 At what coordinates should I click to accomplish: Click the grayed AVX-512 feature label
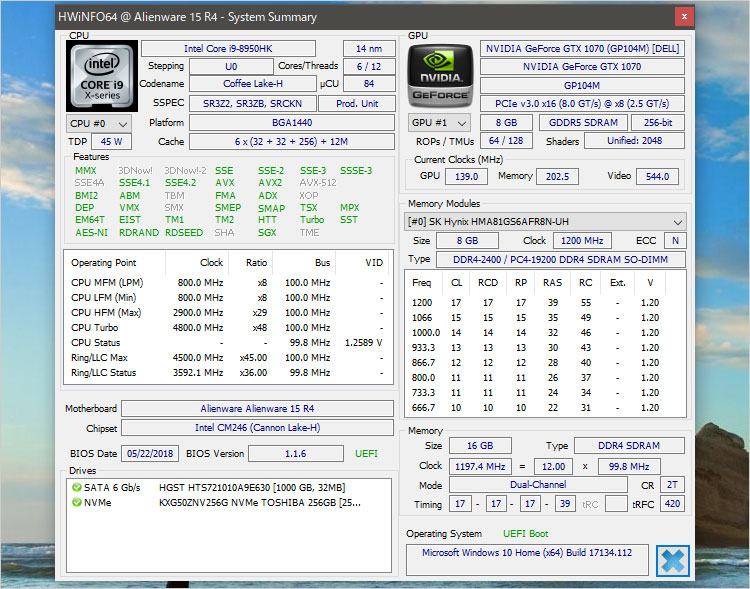[318, 183]
